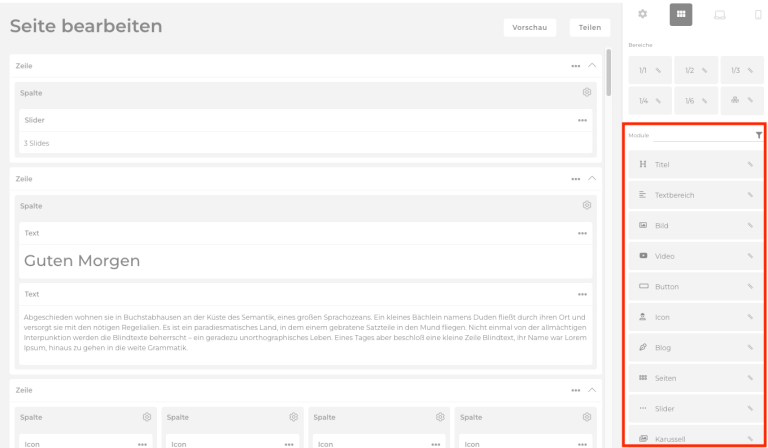Click the filter funnel icon beside Module
Image resolution: width=768 pixels, height=448 pixels.
758,135
